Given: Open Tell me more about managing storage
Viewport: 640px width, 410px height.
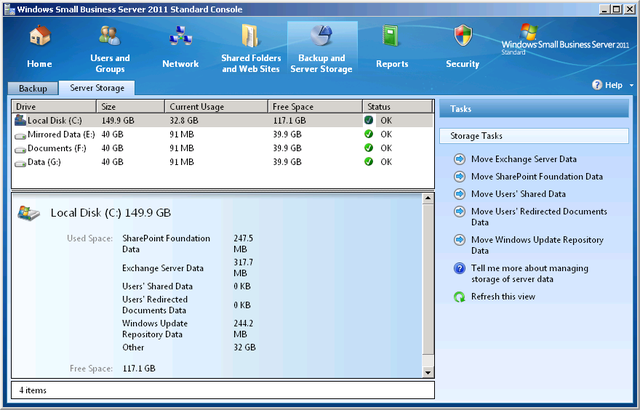Looking at the screenshot, I should coord(530,274).
